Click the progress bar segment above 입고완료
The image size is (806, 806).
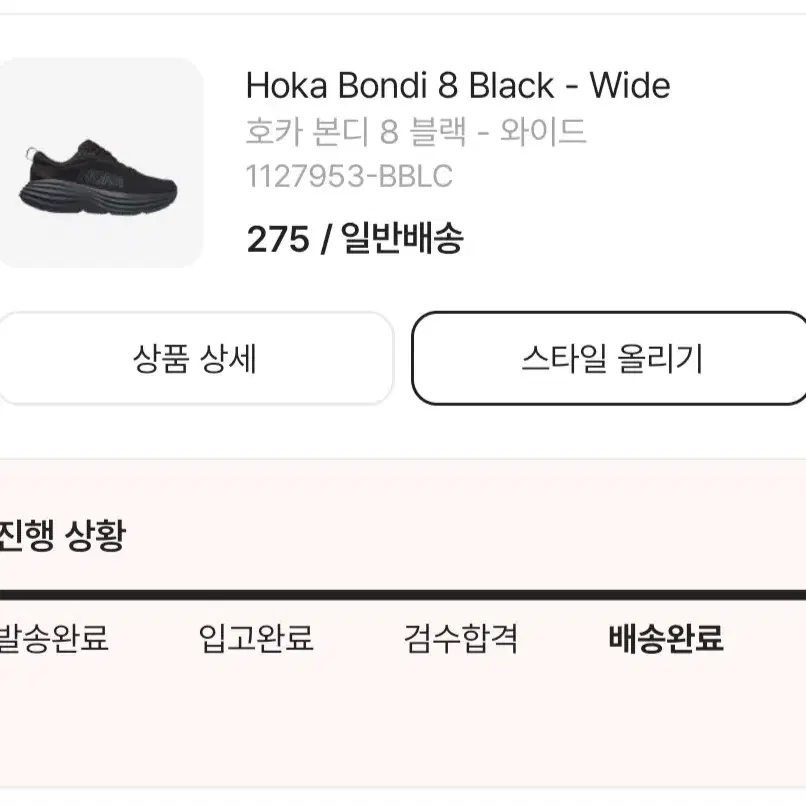click(256, 595)
